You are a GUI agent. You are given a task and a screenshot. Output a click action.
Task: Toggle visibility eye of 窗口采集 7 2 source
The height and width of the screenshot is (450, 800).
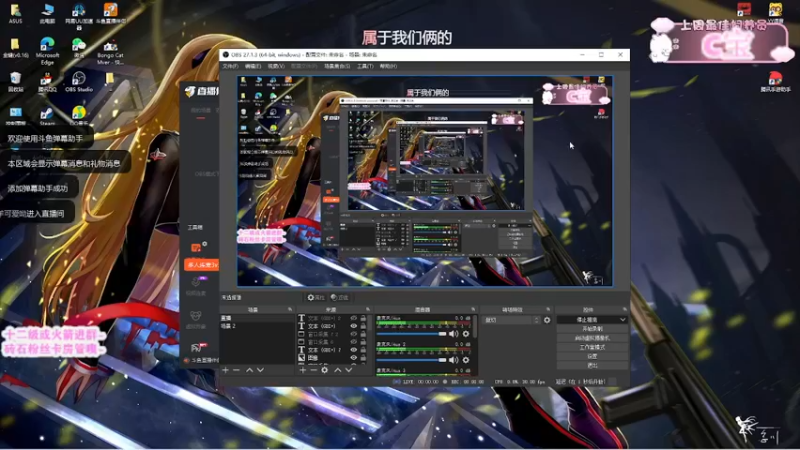coord(354,334)
